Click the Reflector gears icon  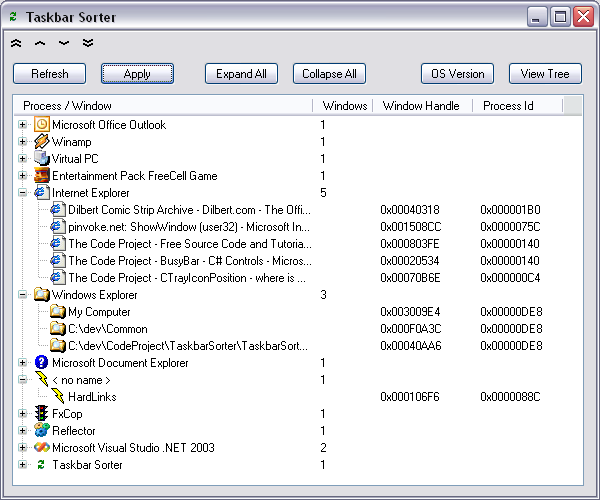coord(42,430)
